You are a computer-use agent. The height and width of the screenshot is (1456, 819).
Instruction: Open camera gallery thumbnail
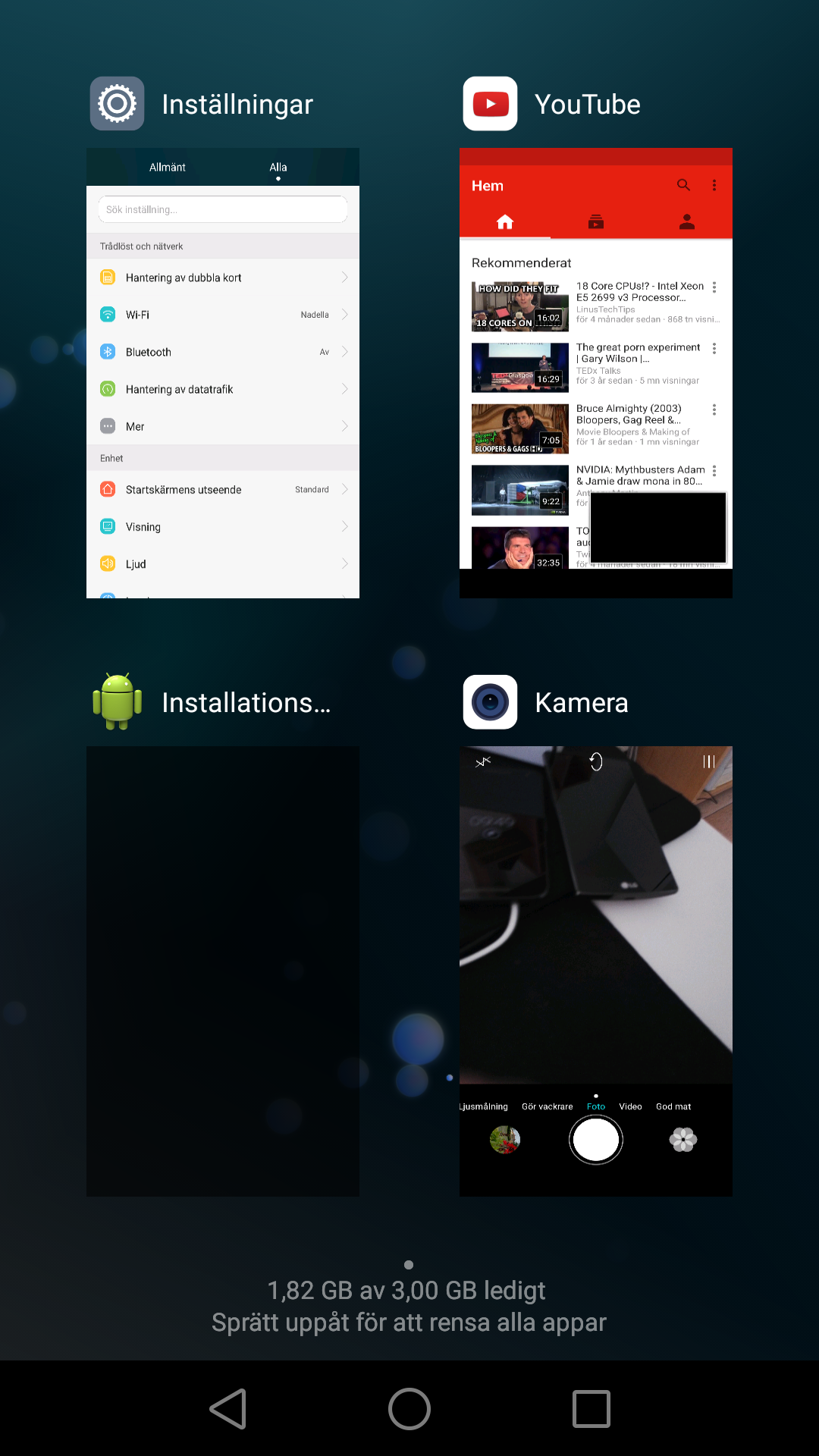click(x=505, y=1140)
